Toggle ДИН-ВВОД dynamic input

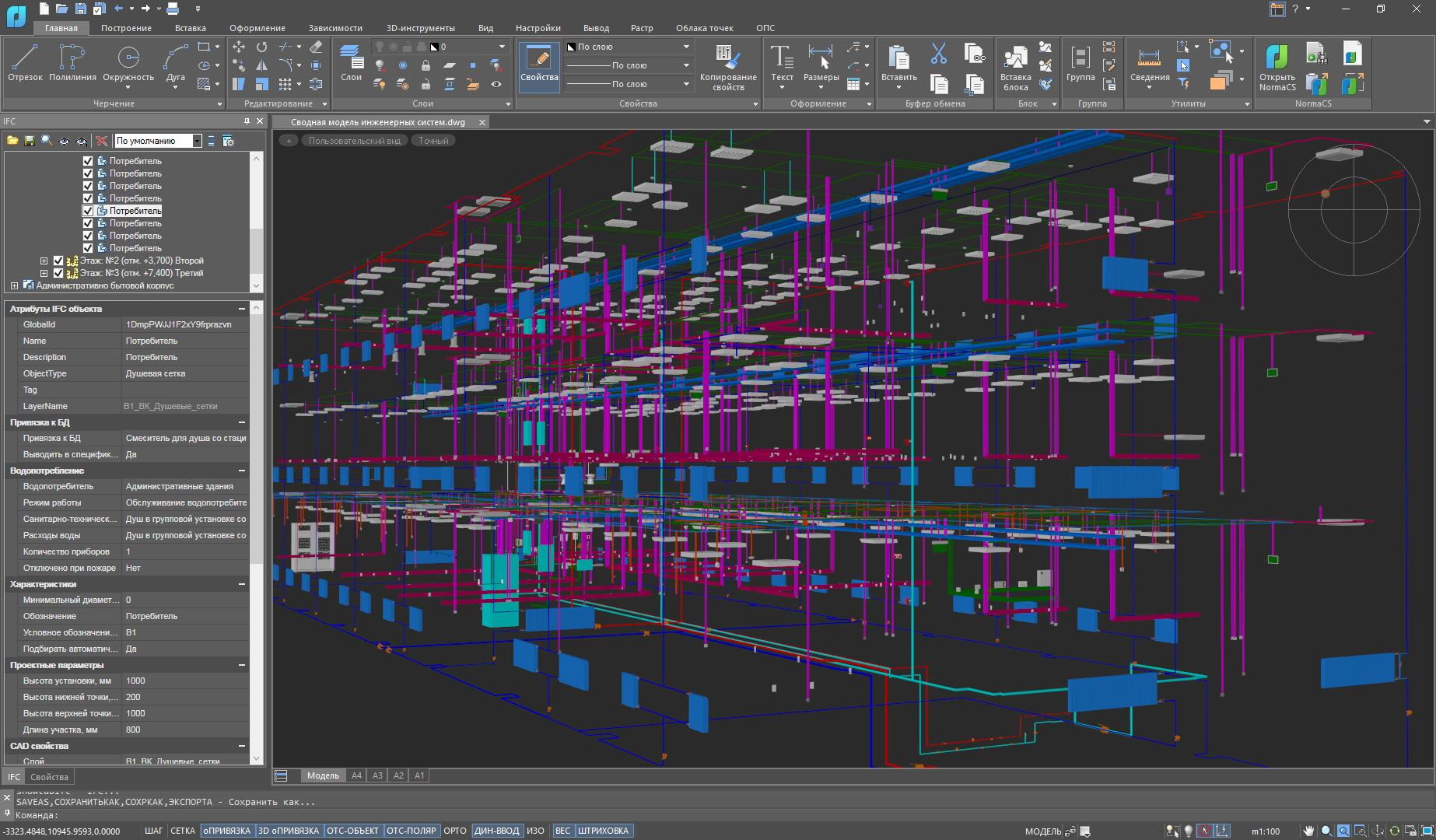tap(496, 831)
